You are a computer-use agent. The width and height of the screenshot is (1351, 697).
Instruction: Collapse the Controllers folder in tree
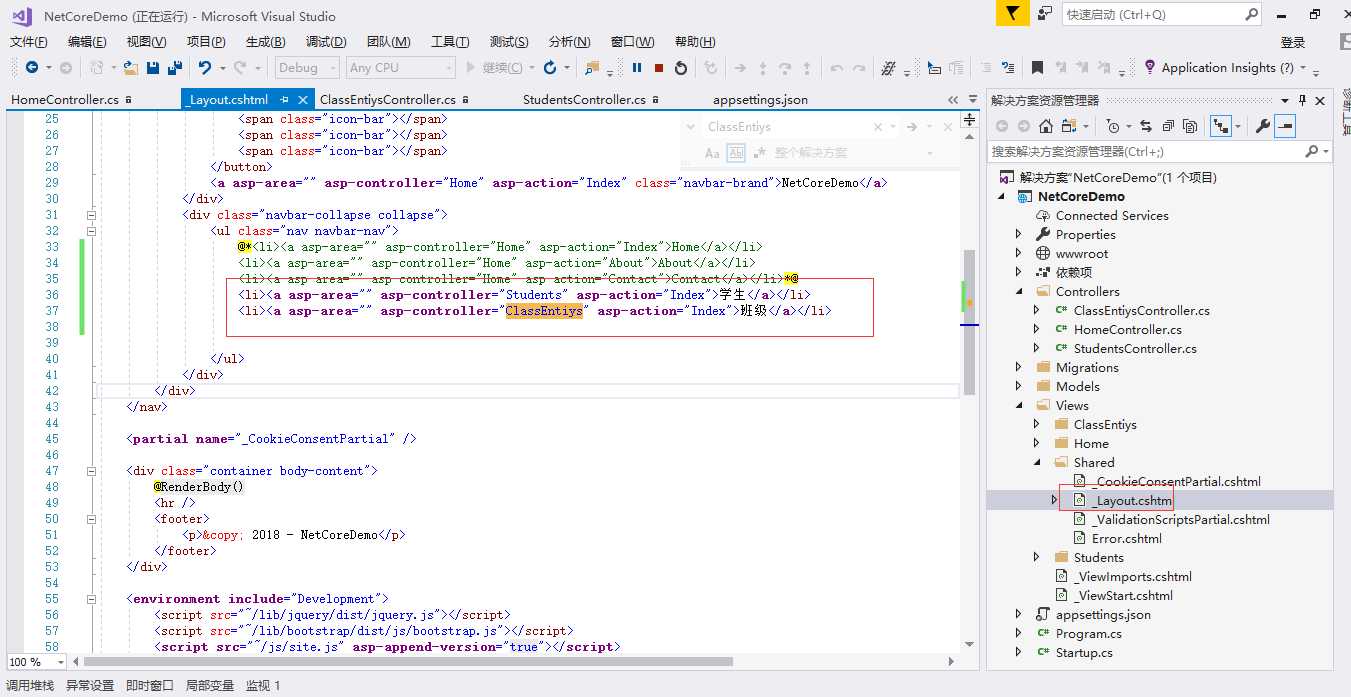pyautogui.click(x=1019, y=291)
